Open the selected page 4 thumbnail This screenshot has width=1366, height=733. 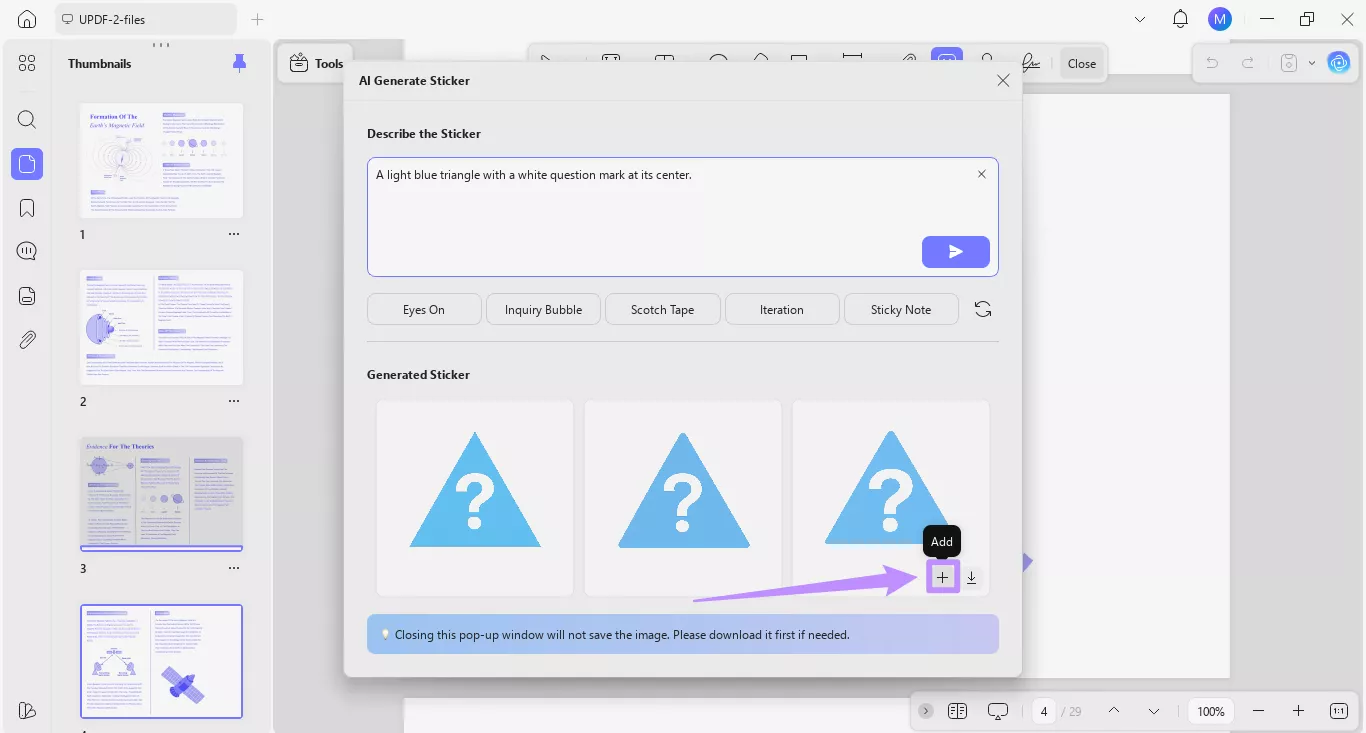coord(161,661)
